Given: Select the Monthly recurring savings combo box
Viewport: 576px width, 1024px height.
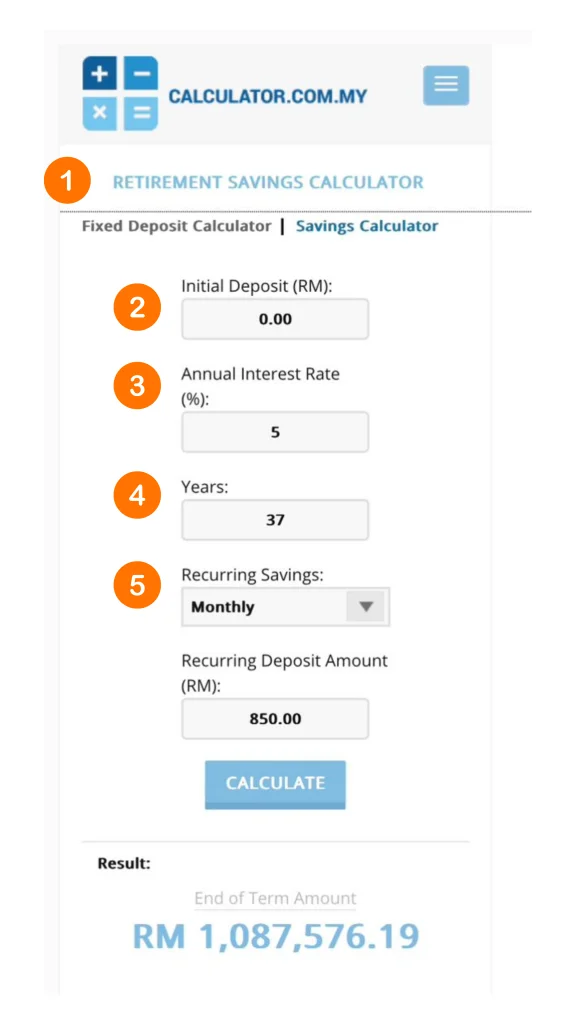Looking at the screenshot, I should pyautogui.click(x=285, y=607).
